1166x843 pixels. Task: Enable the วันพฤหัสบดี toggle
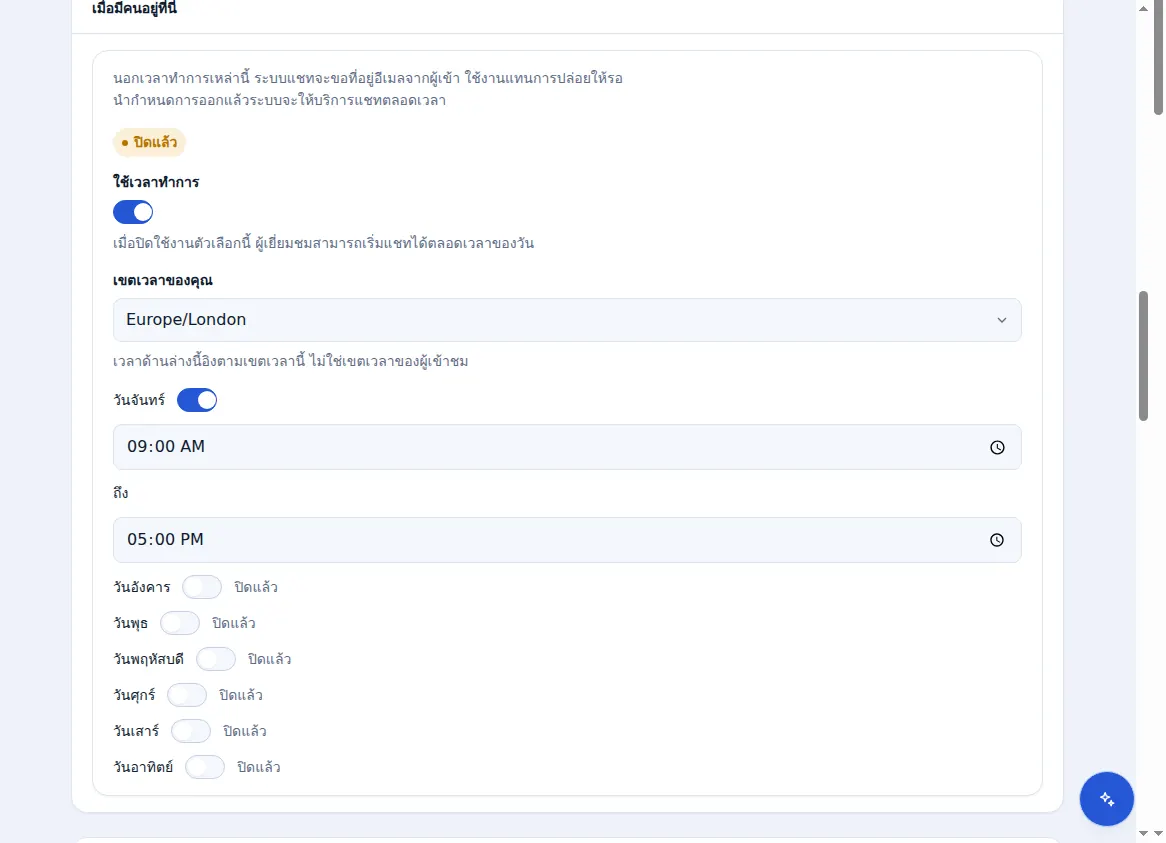(216, 659)
